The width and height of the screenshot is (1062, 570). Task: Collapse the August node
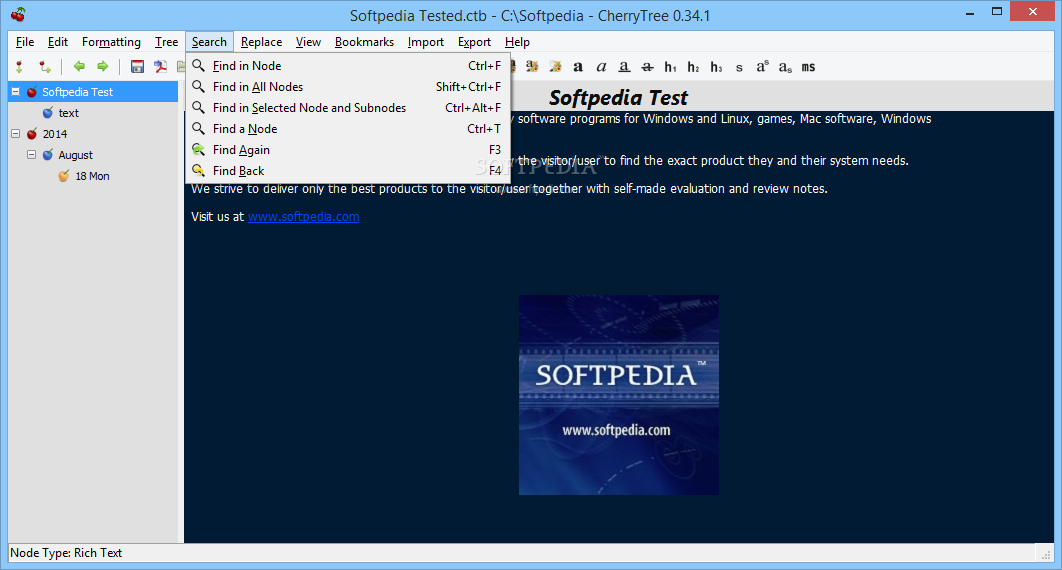tap(31, 154)
